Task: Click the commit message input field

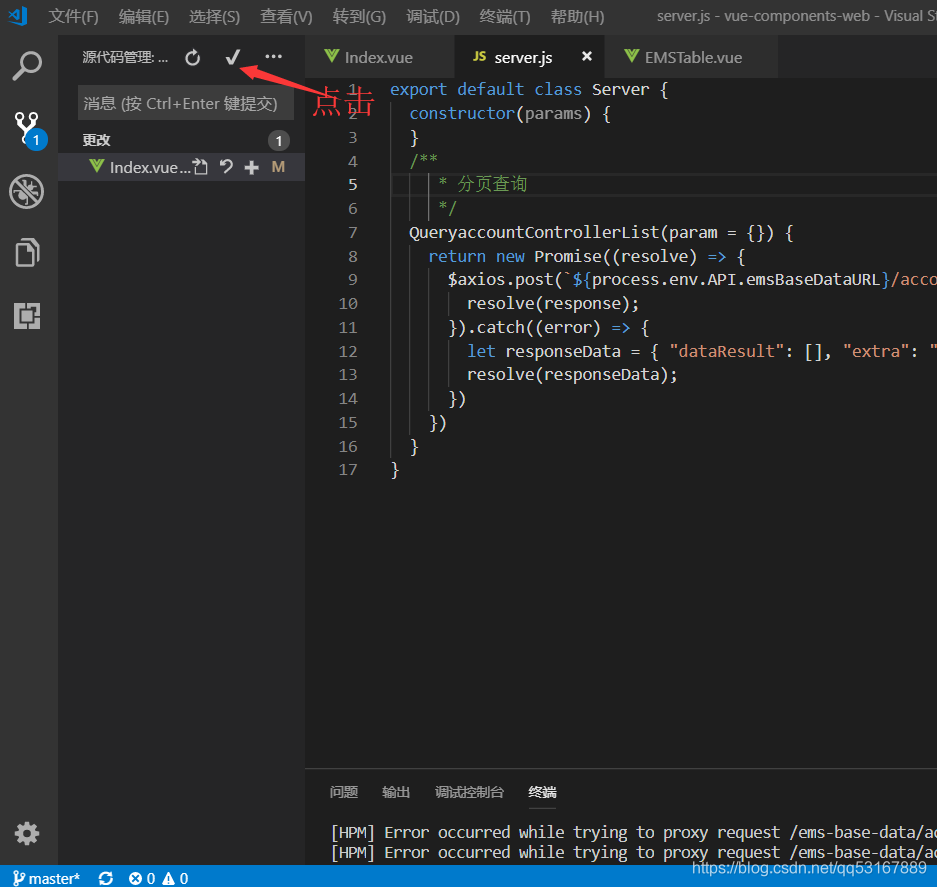Action: point(186,103)
